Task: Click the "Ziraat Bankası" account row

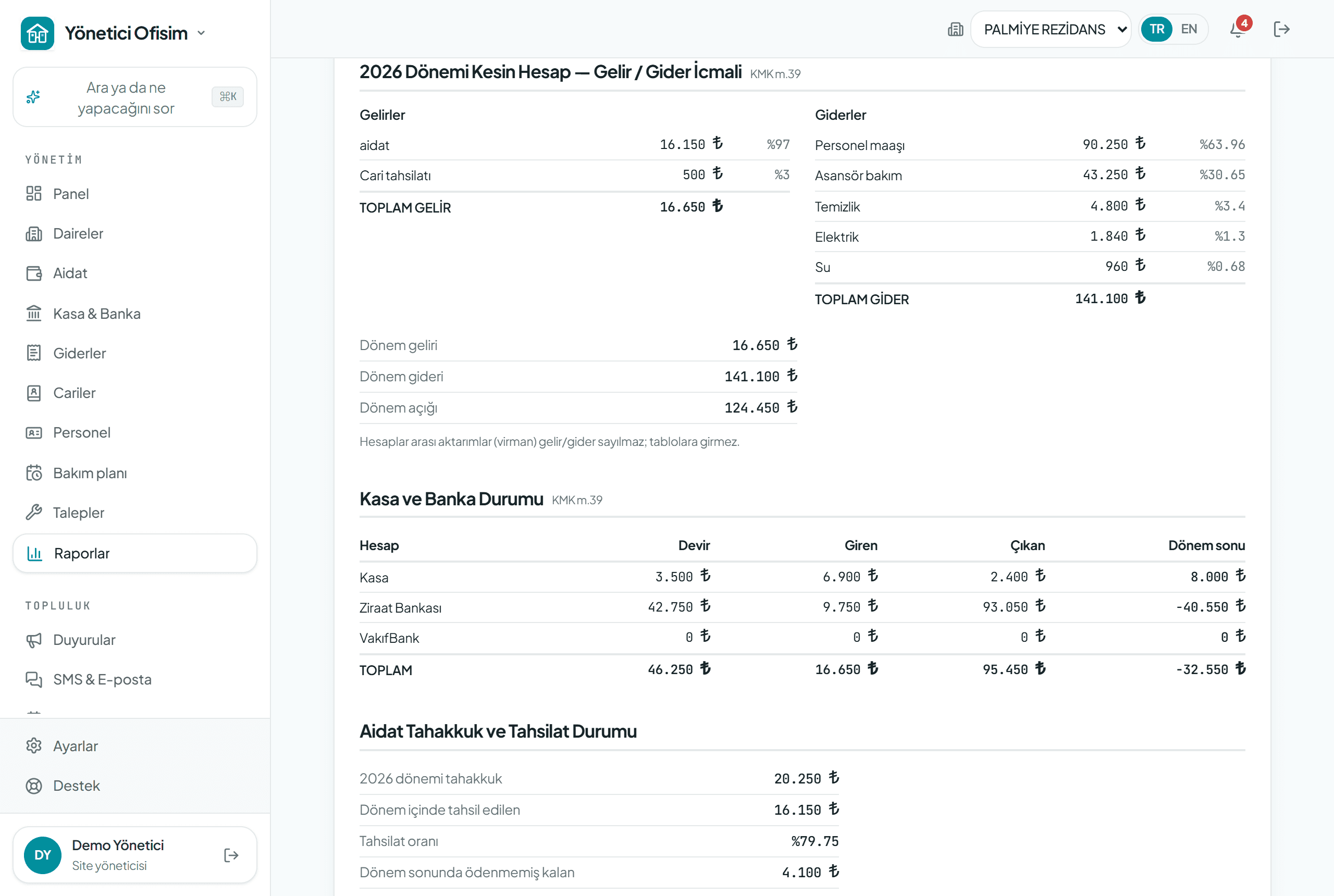Action: [x=802, y=607]
